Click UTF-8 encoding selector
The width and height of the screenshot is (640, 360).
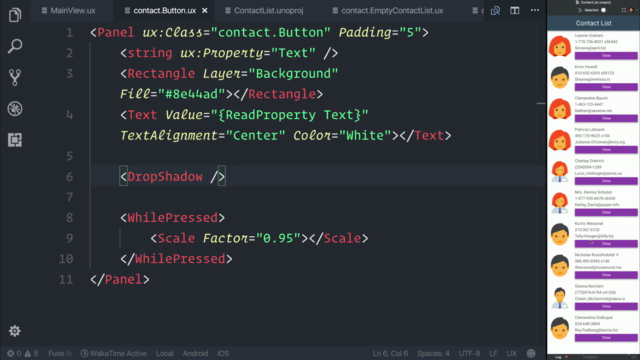click(469, 353)
